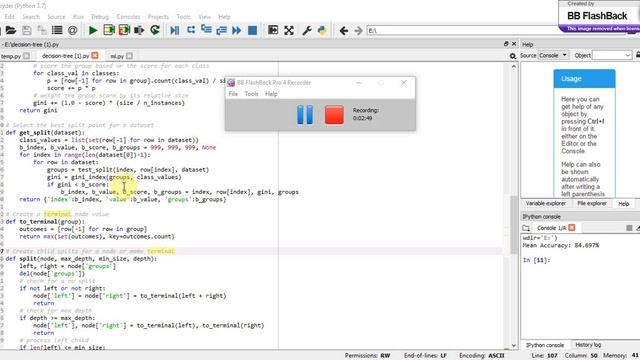Stop the current console command
The image size is (640, 360).
coord(629,228)
